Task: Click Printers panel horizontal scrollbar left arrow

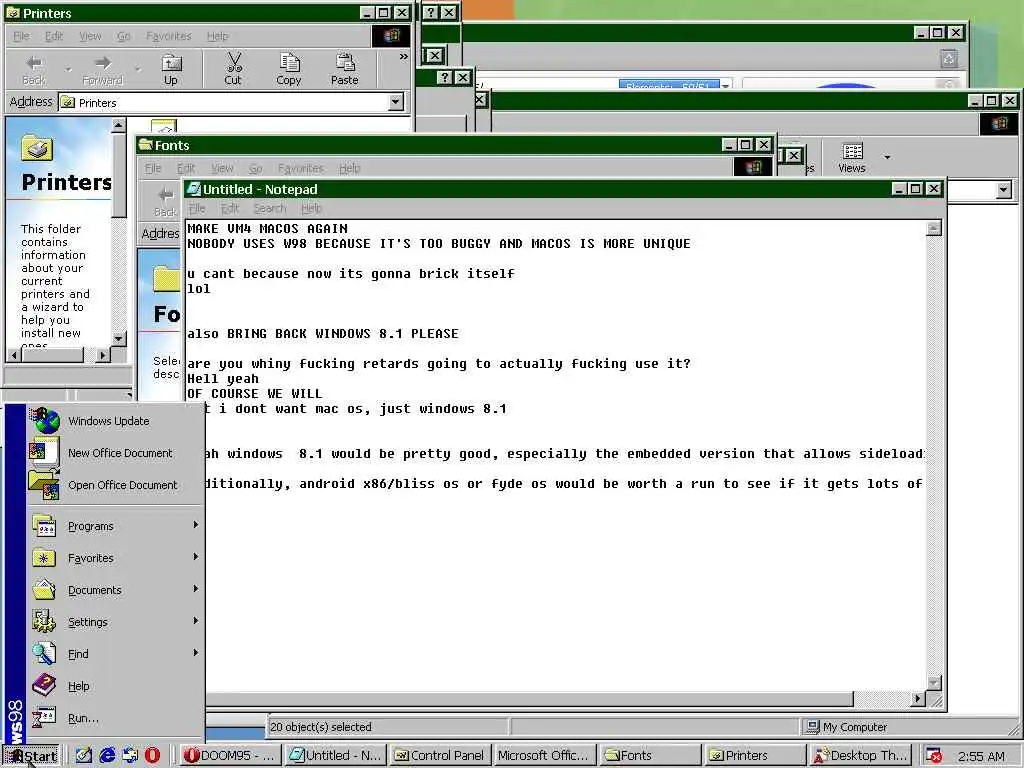Action: (14, 355)
